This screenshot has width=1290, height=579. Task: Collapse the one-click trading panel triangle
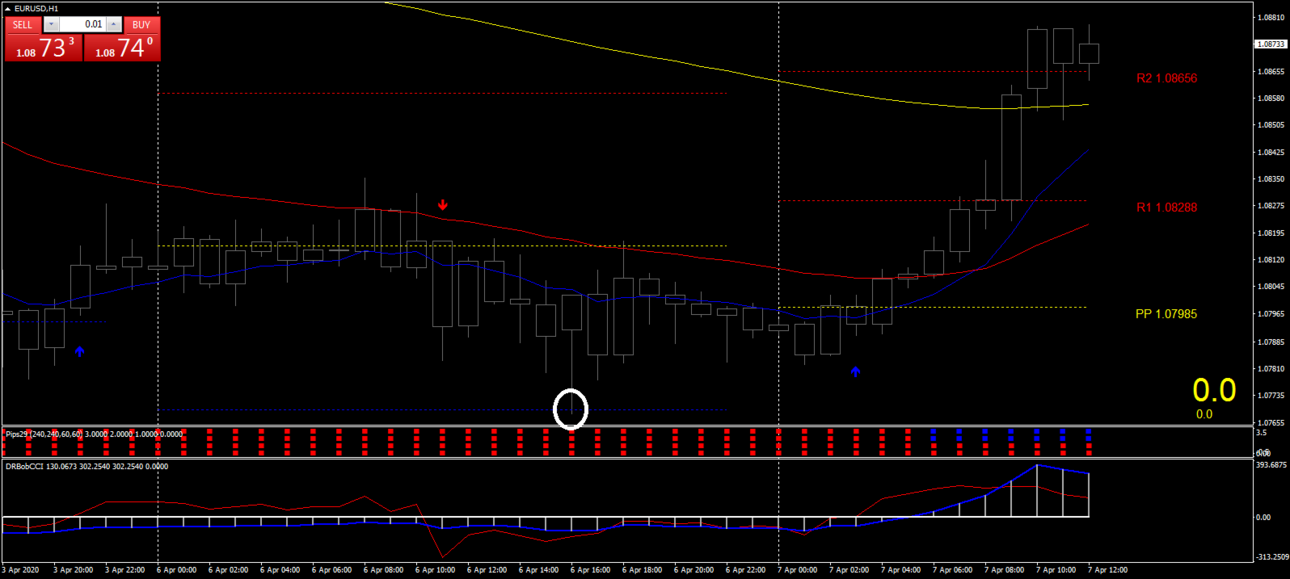8,8
